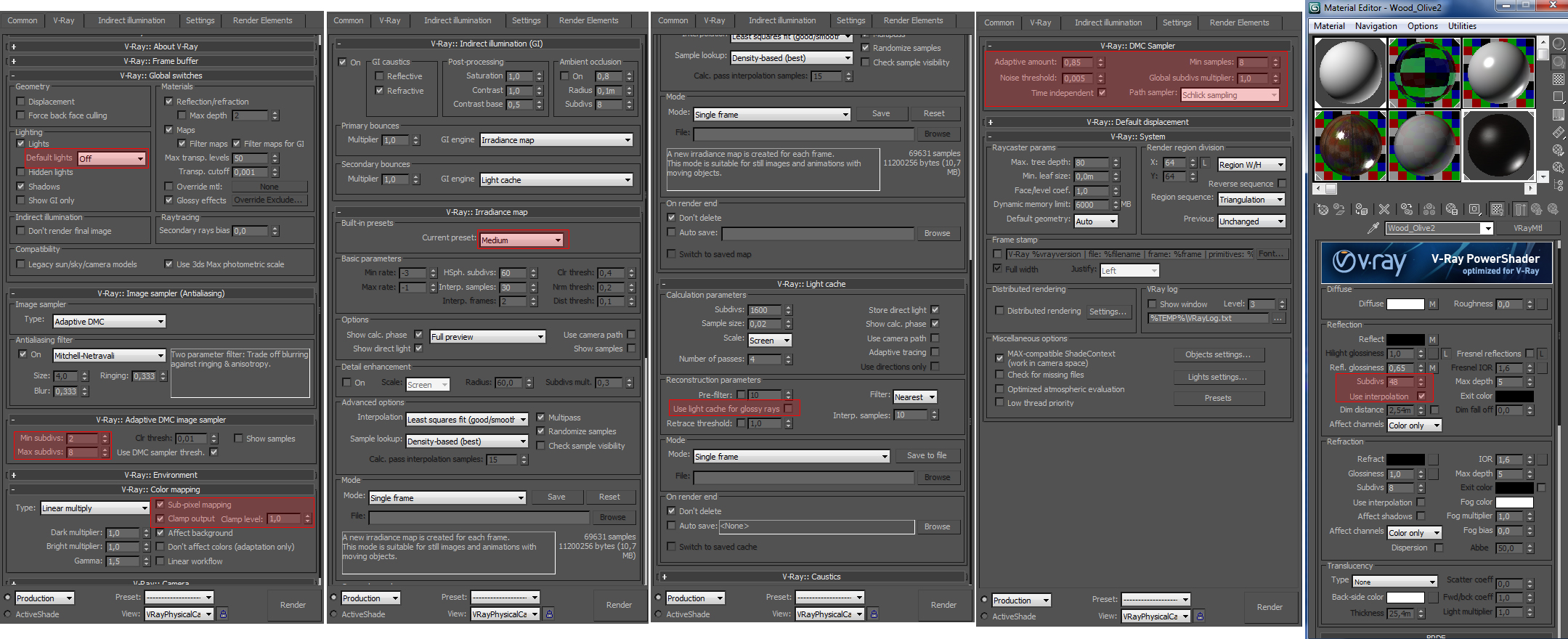
Task: Click the white Fog color swatch
Action: click(1514, 502)
